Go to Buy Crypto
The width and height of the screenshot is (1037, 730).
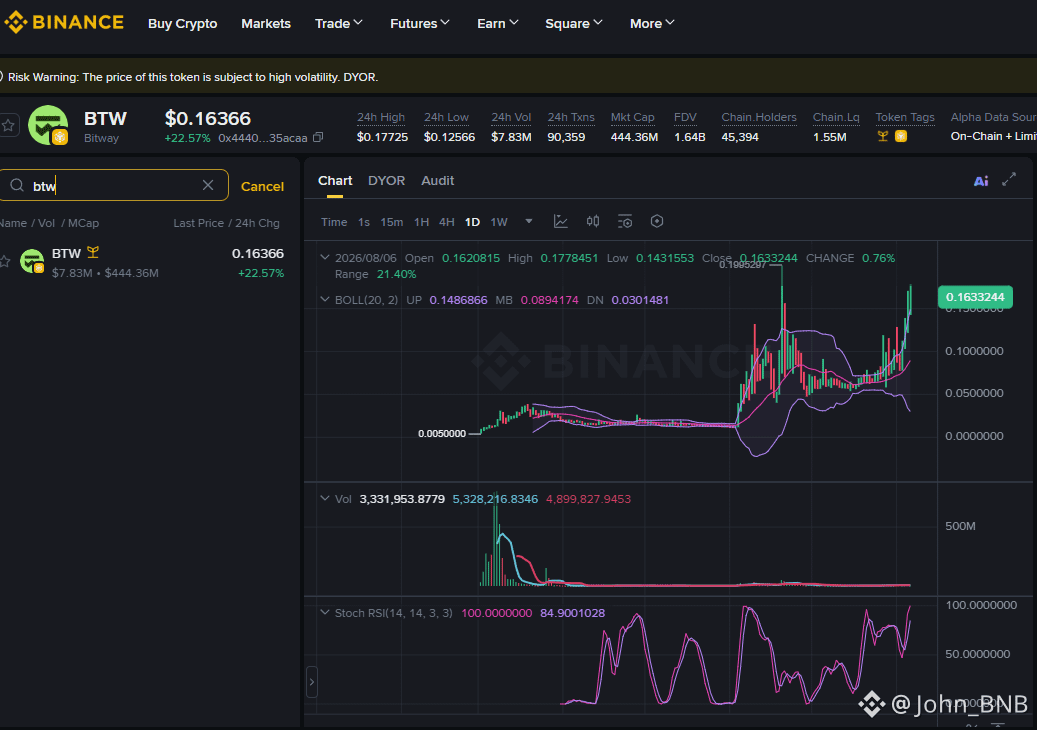tap(183, 23)
